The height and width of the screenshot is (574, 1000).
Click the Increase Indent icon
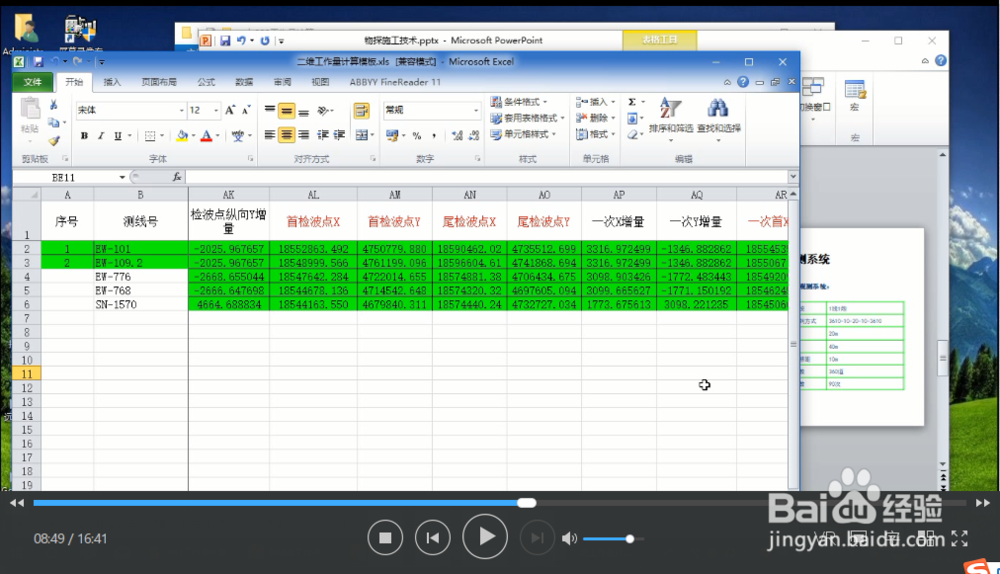point(339,135)
